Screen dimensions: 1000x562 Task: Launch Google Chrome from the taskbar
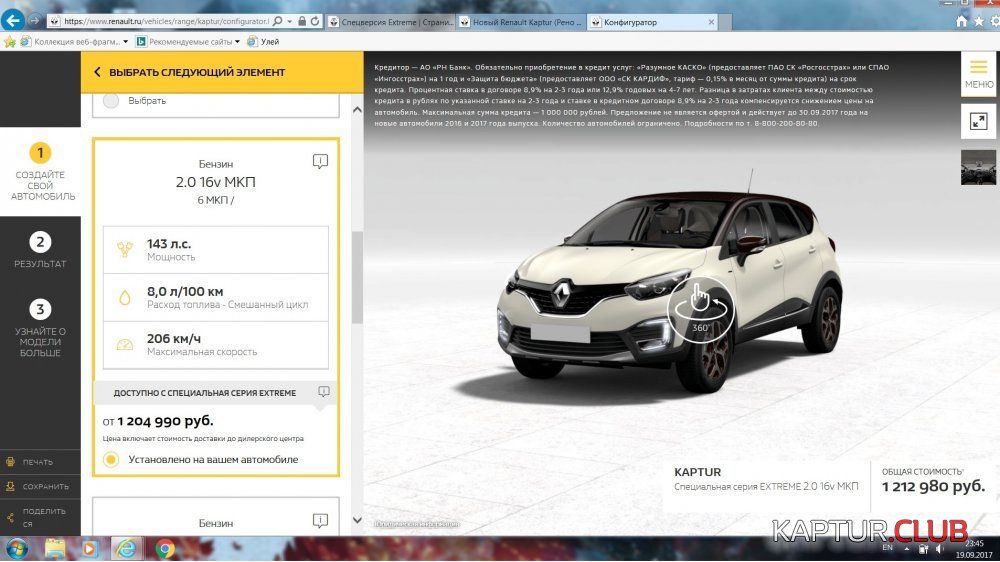point(165,548)
